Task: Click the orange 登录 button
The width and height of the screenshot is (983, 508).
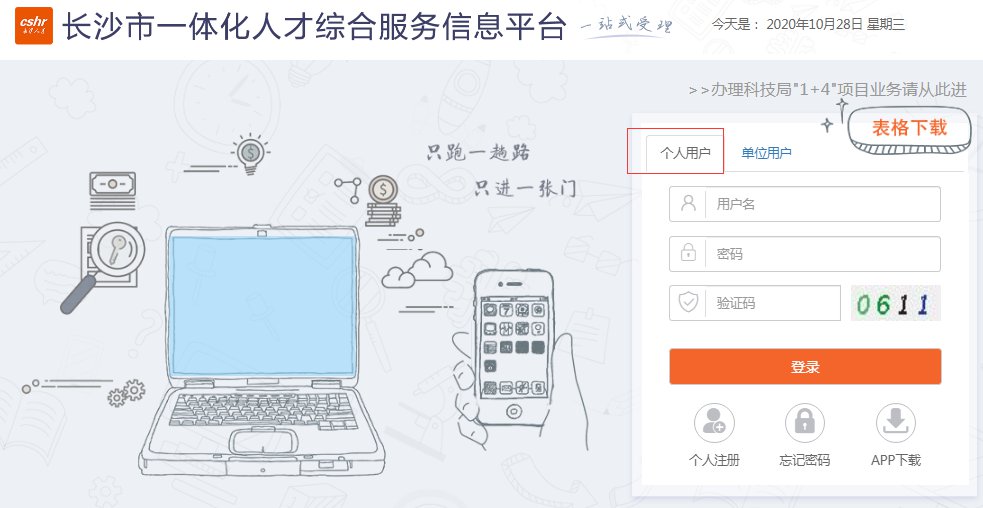Action: [805, 367]
